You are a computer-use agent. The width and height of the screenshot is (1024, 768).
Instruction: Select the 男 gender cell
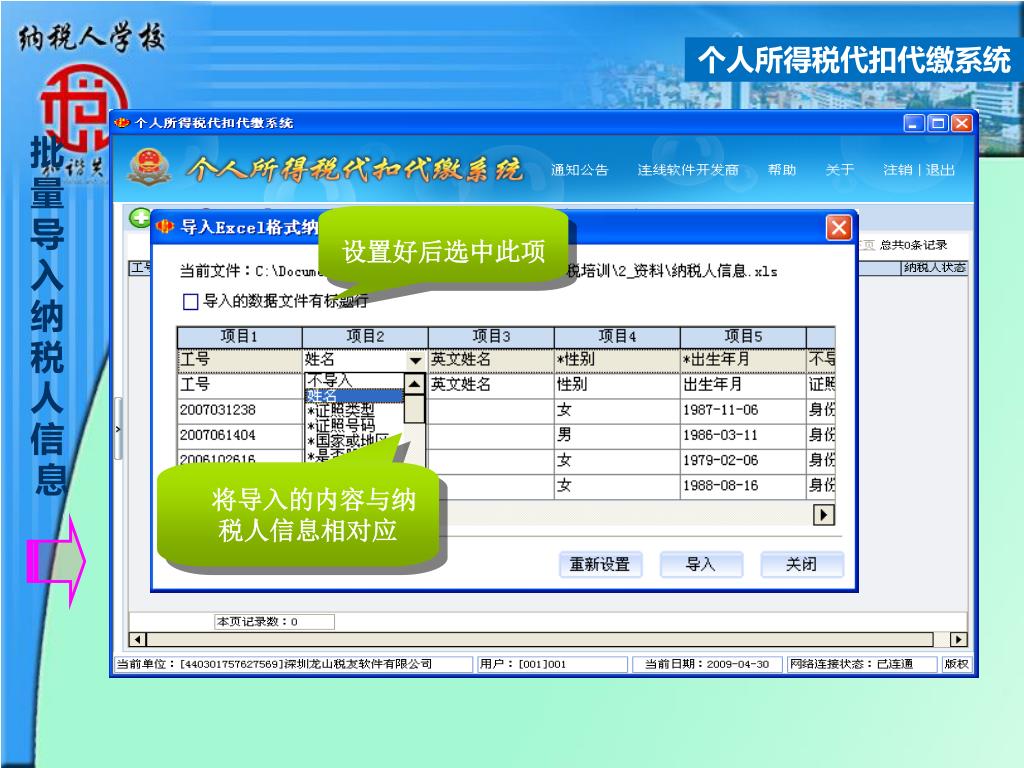[617, 436]
